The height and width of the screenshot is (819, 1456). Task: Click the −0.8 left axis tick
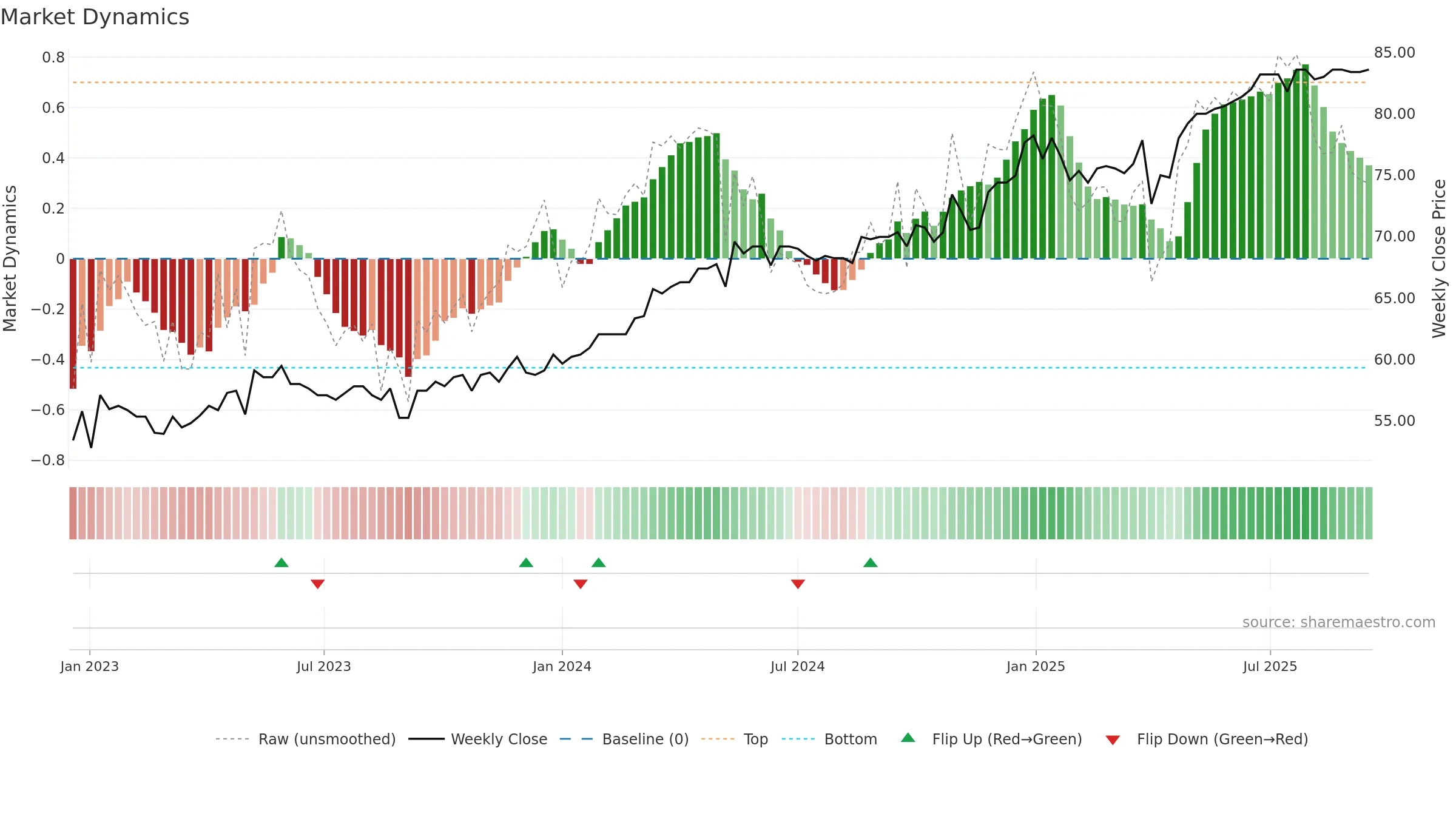point(48,460)
